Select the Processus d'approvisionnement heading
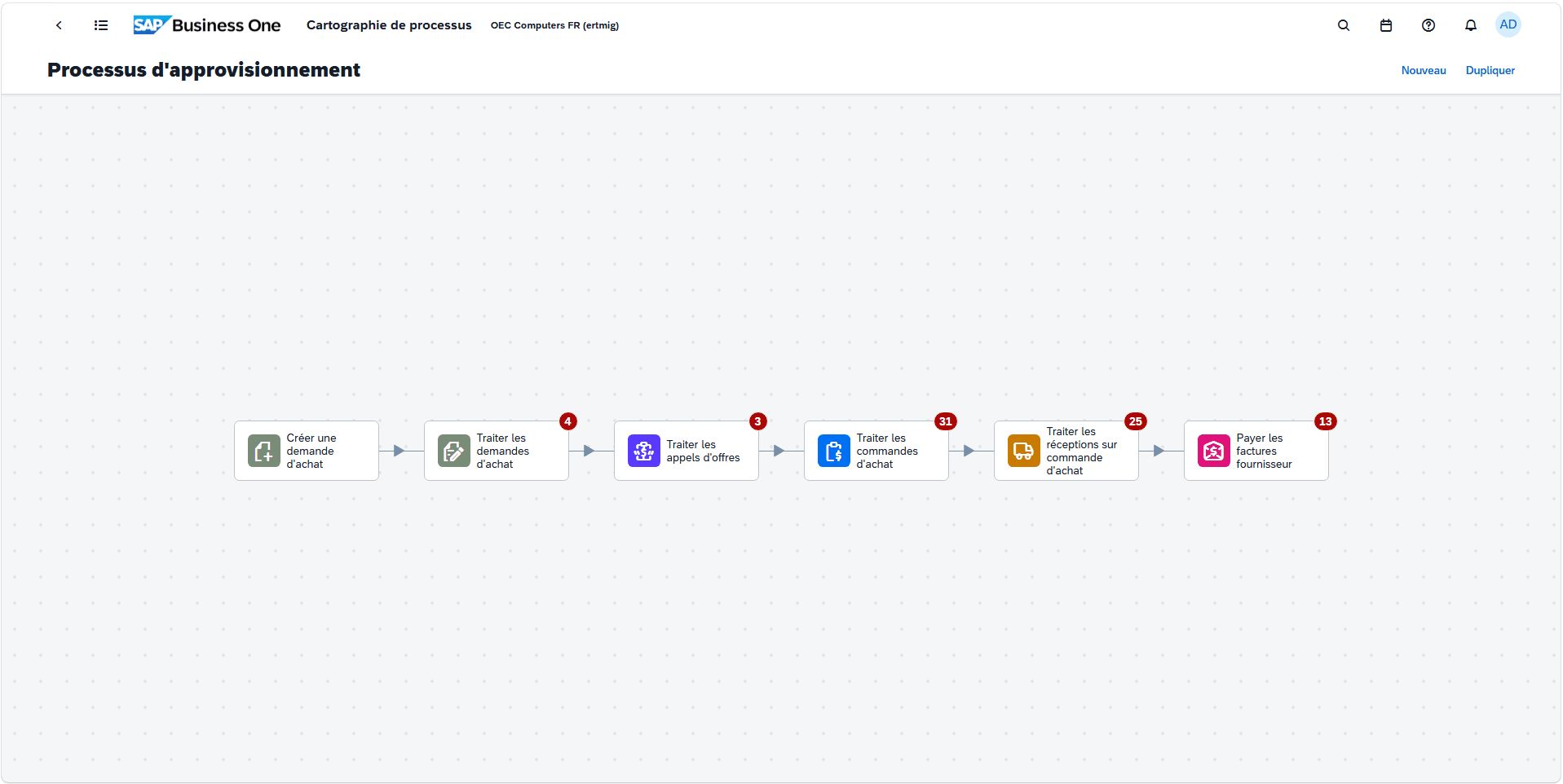 pos(204,70)
